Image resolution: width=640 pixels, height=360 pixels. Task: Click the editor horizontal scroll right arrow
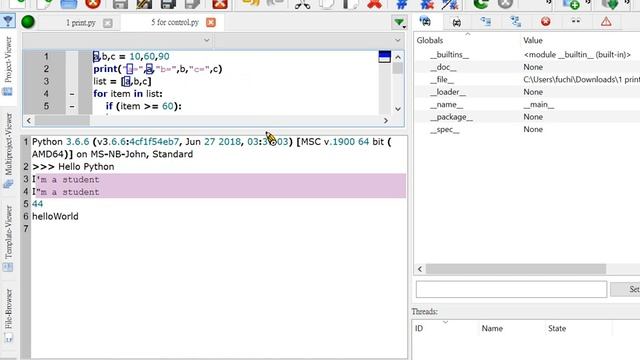coord(386,120)
